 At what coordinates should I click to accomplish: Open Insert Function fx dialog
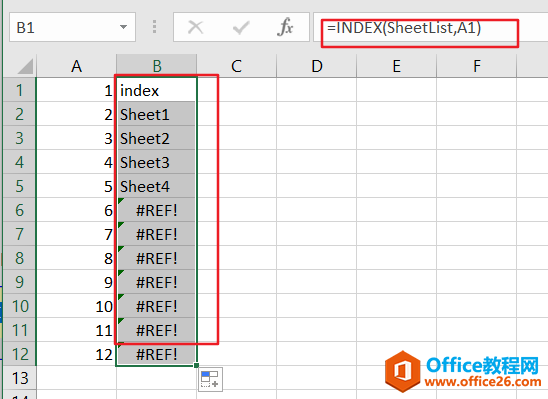[285, 27]
